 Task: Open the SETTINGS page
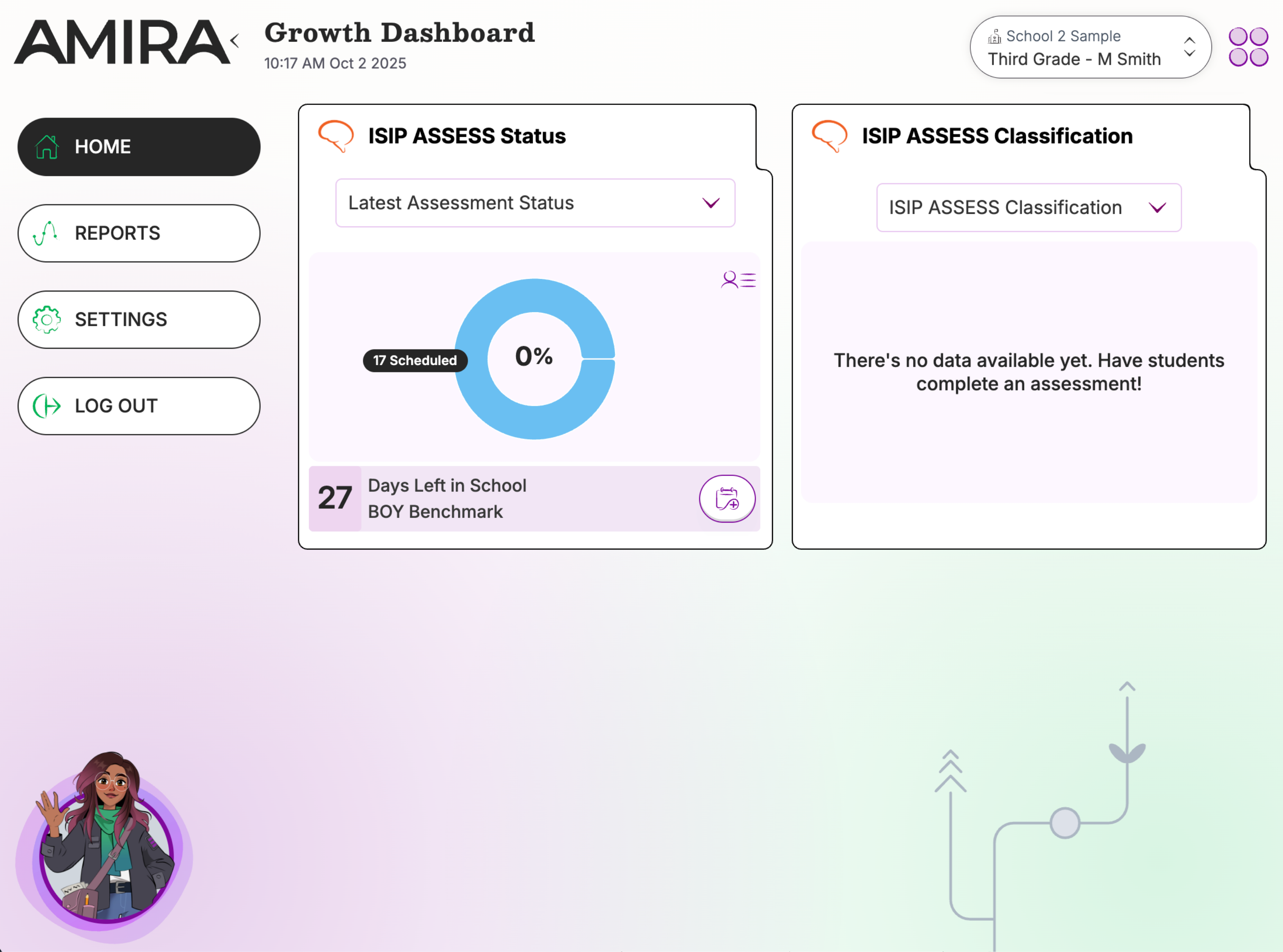pos(138,319)
